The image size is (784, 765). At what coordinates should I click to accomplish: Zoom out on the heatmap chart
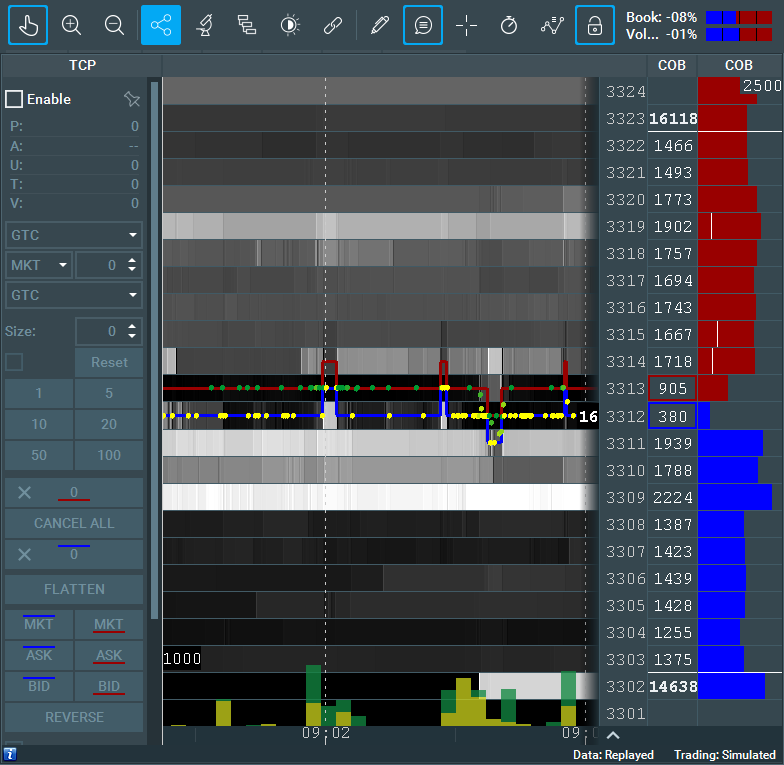pos(114,25)
